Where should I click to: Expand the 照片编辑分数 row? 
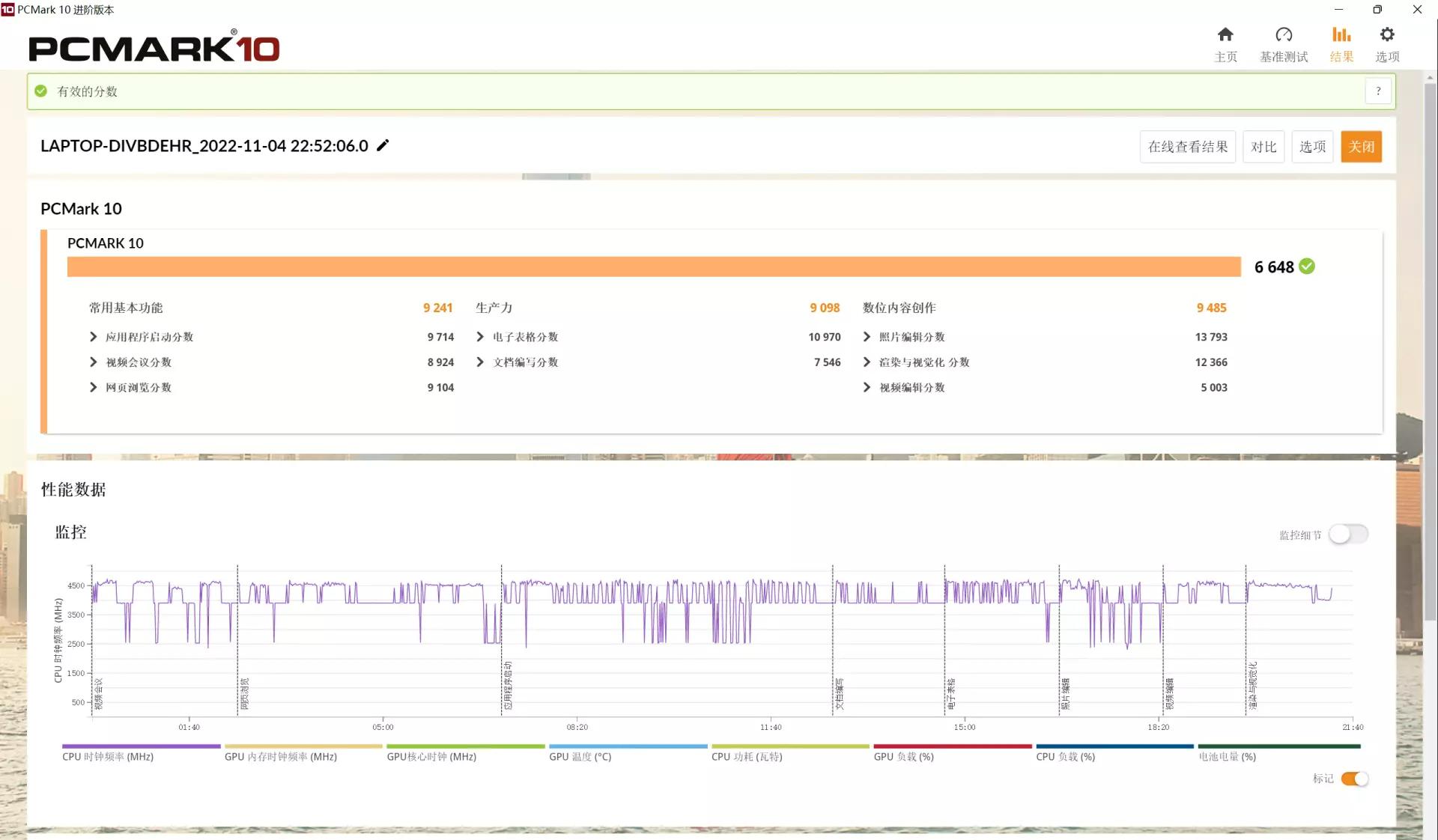point(867,337)
